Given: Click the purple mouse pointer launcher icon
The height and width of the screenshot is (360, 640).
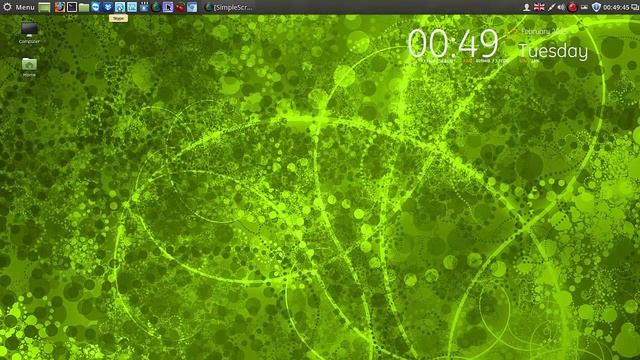Looking at the screenshot, I should coord(168,7).
